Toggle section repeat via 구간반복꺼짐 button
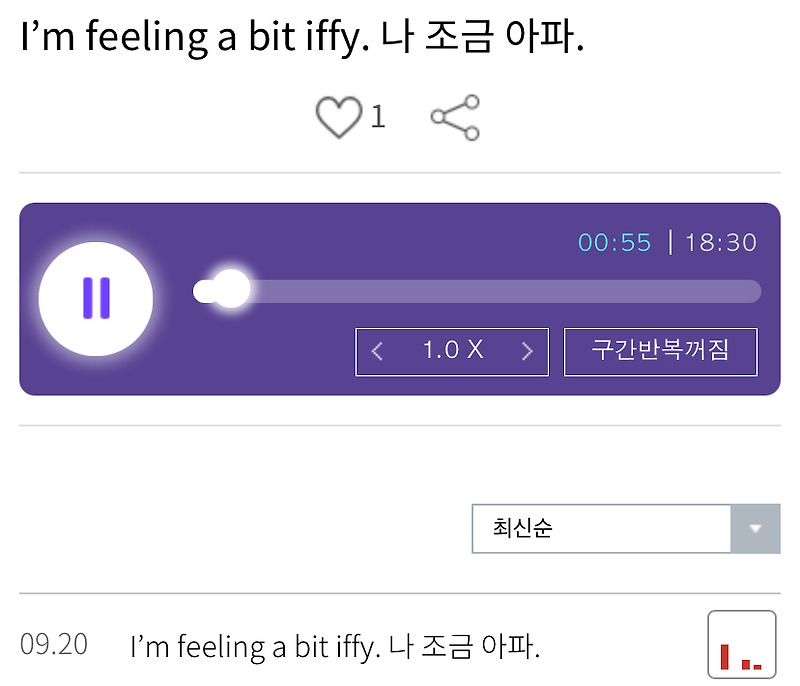Image resolution: width=800 pixels, height=686 pixels. tap(660, 351)
